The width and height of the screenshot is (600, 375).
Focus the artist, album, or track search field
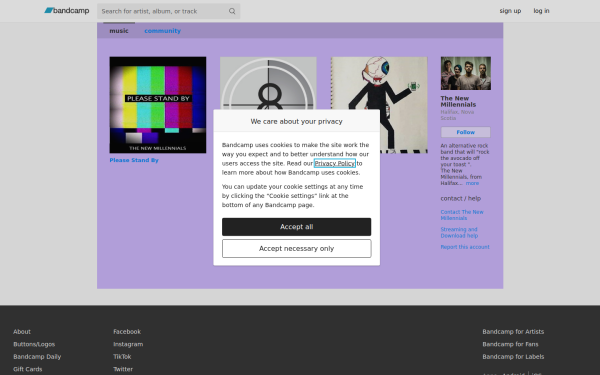click(x=168, y=11)
